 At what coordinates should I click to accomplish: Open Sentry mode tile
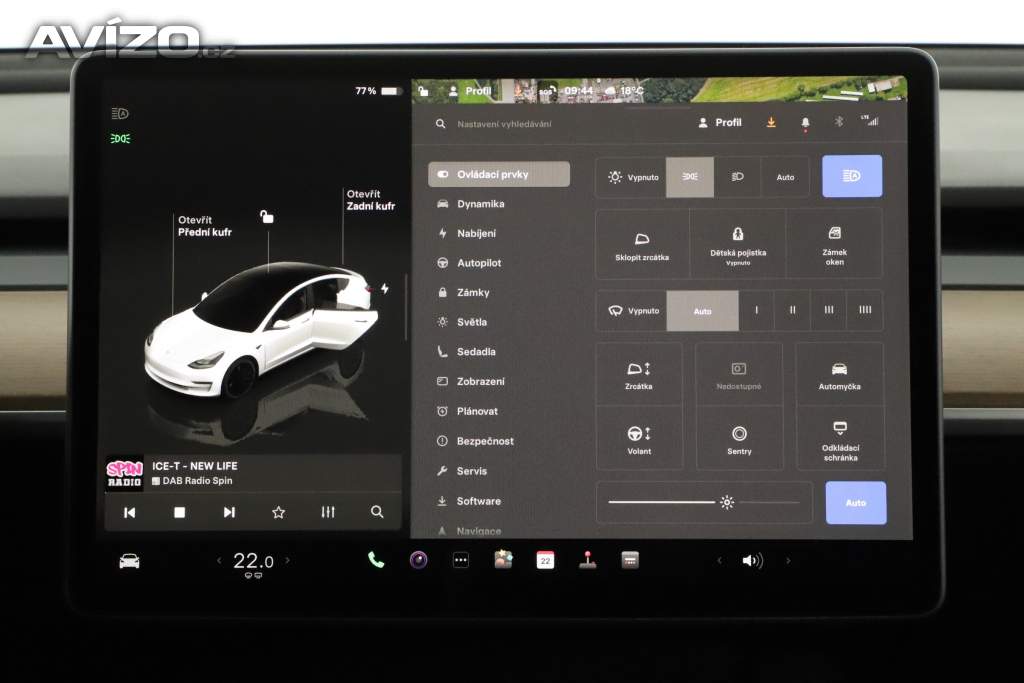click(x=739, y=439)
